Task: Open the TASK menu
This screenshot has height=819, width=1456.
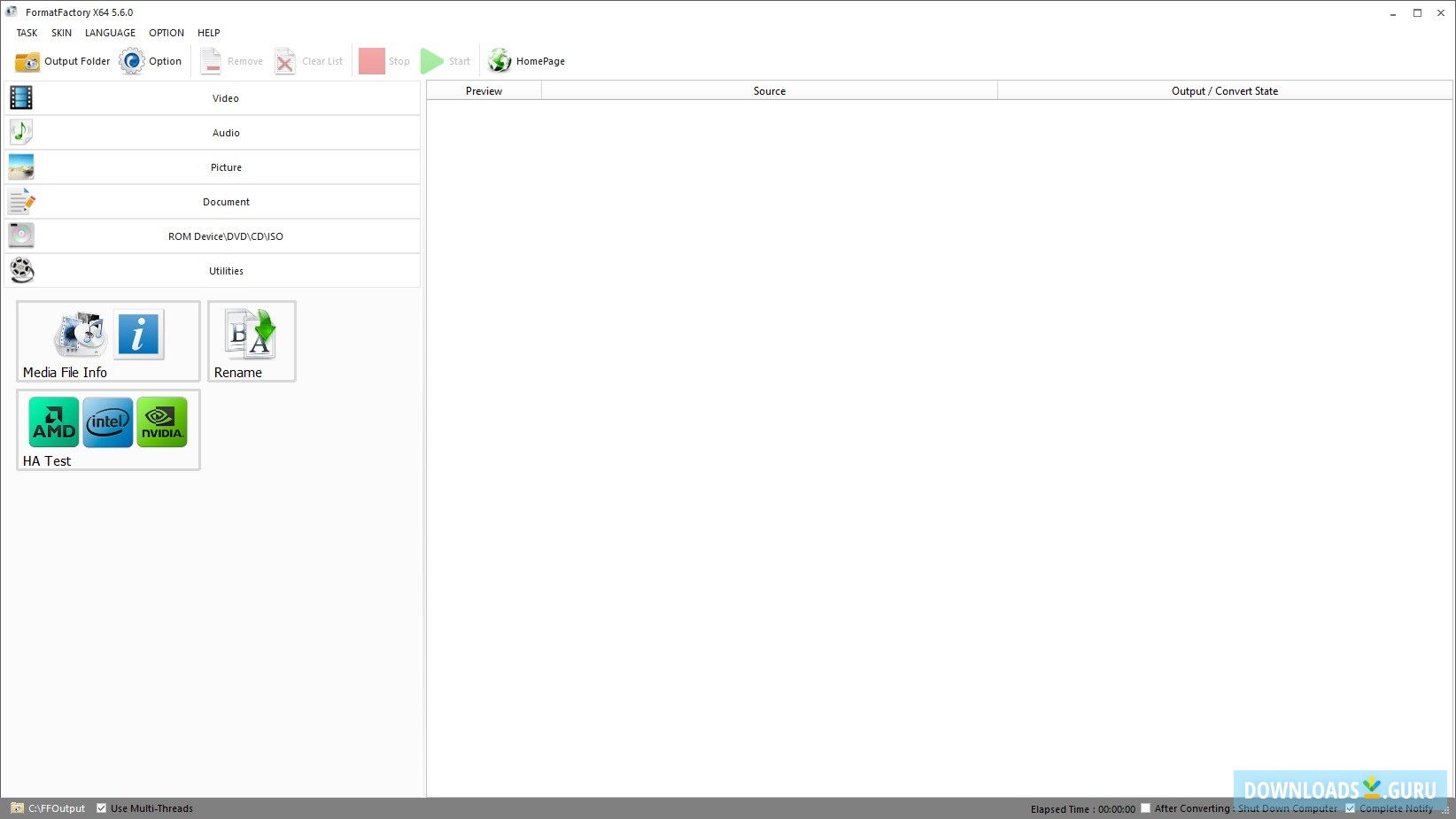Action: pos(27,33)
